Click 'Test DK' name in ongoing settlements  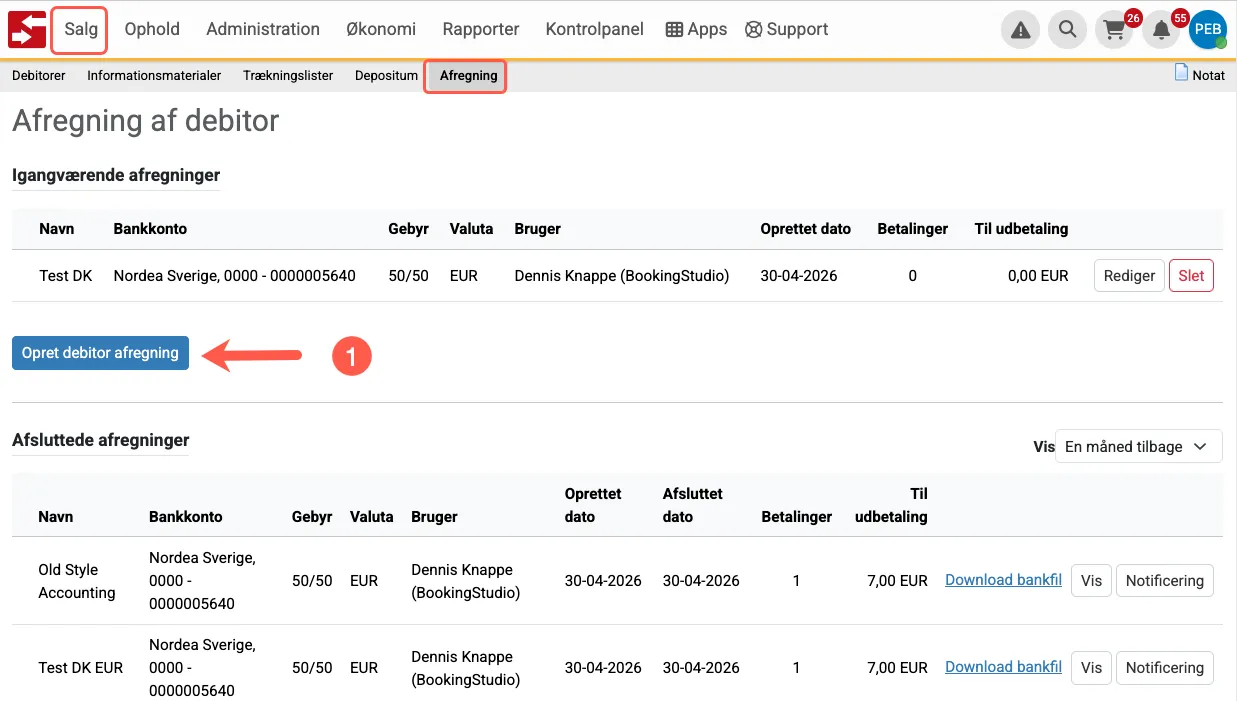[x=66, y=276]
